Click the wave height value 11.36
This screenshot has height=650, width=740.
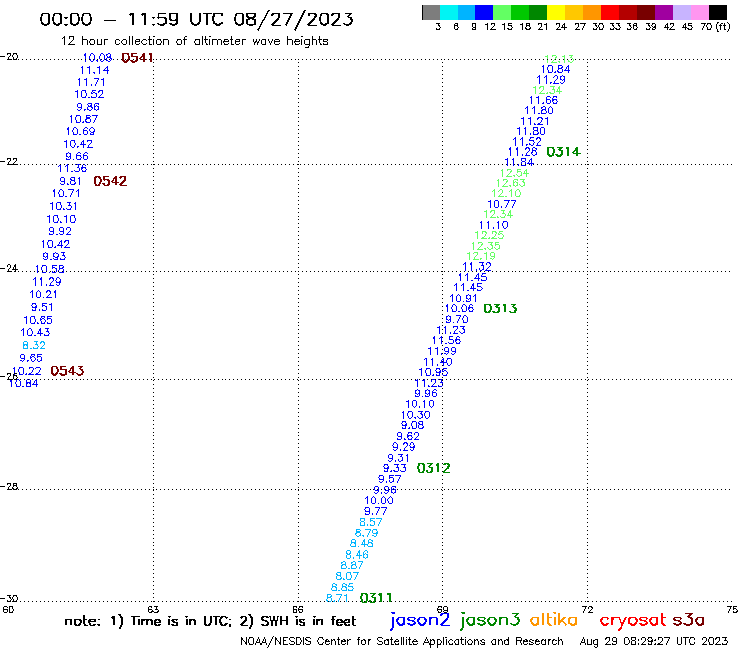pos(72,169)
